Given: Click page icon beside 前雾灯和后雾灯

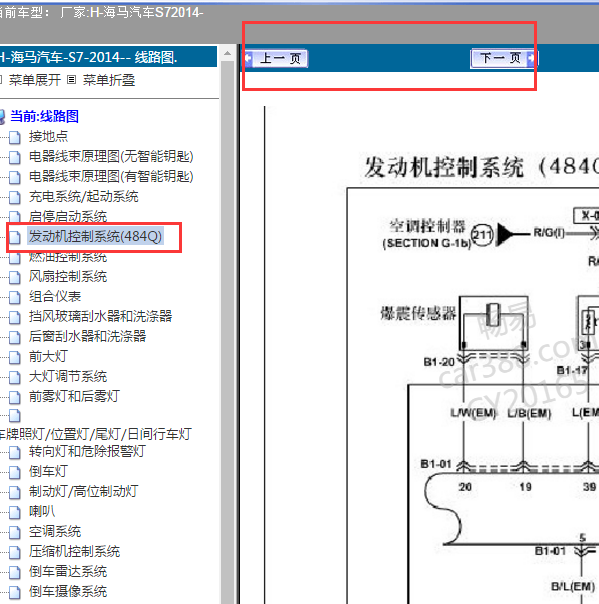Looking at the screenshot, I should coord(15,397).
